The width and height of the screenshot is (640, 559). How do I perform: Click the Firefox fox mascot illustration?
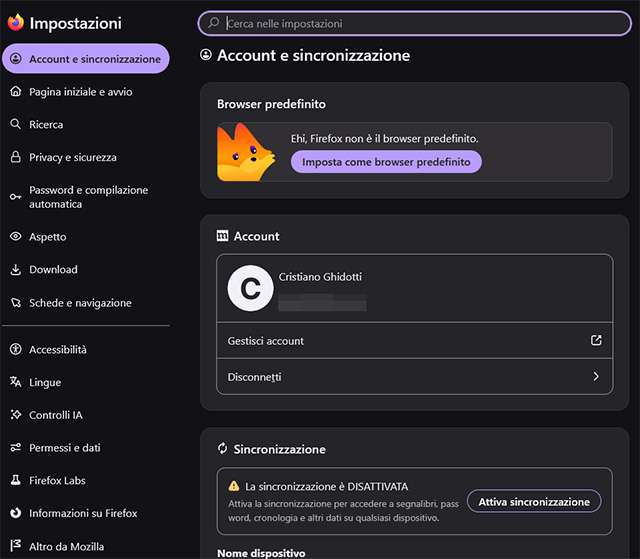coord(246,152)
